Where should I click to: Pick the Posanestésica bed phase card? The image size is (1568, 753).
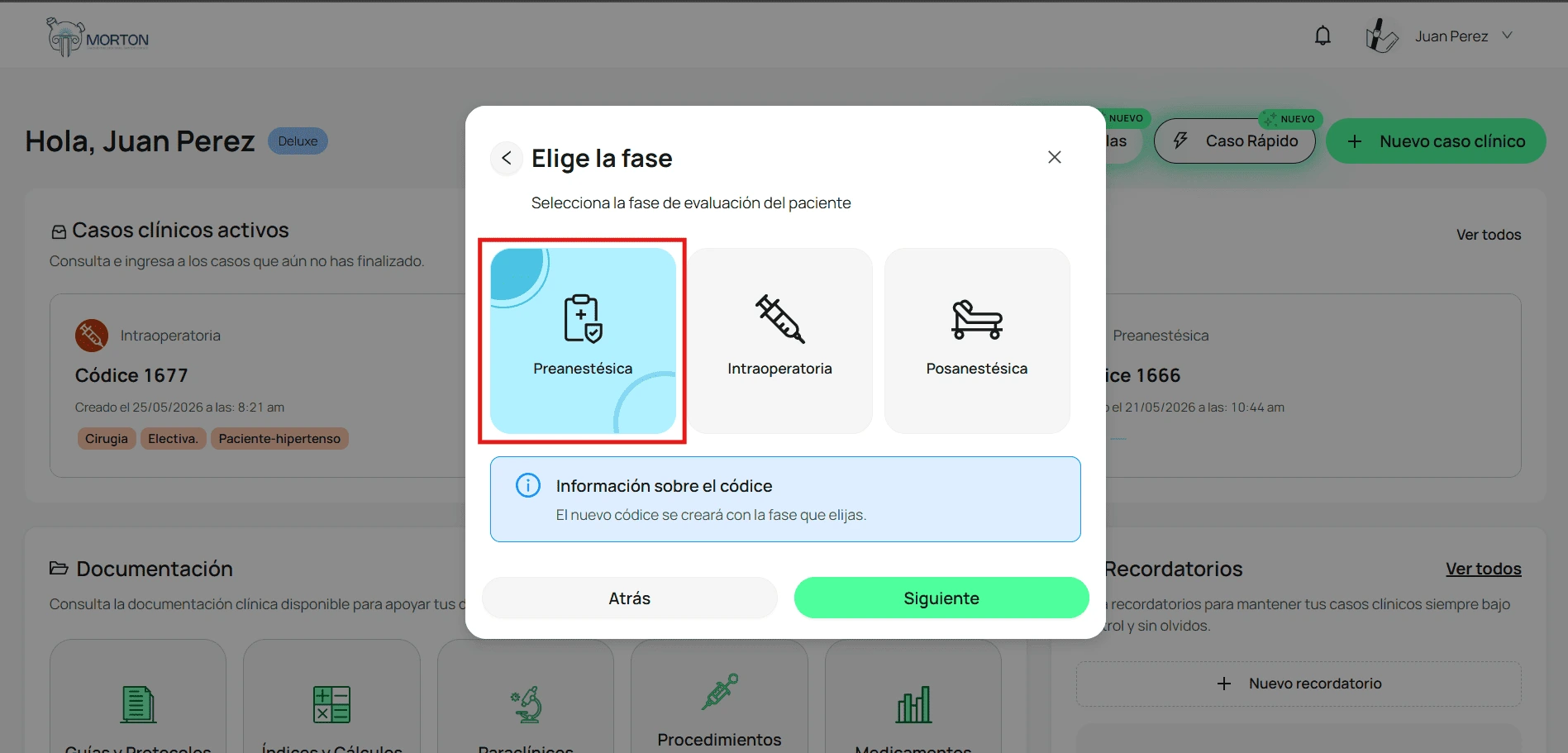(x=977, y=341)
